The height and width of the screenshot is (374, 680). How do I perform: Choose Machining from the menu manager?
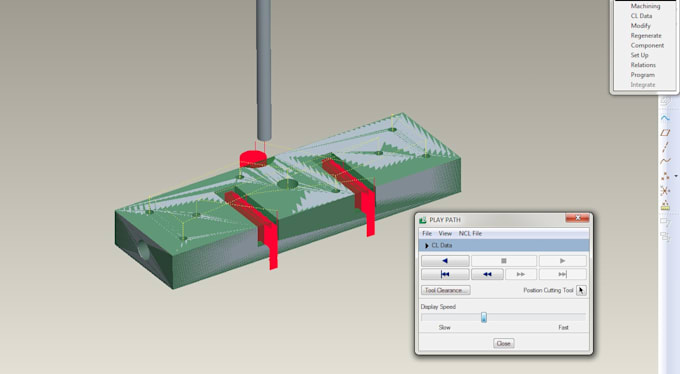click(645, 6)
